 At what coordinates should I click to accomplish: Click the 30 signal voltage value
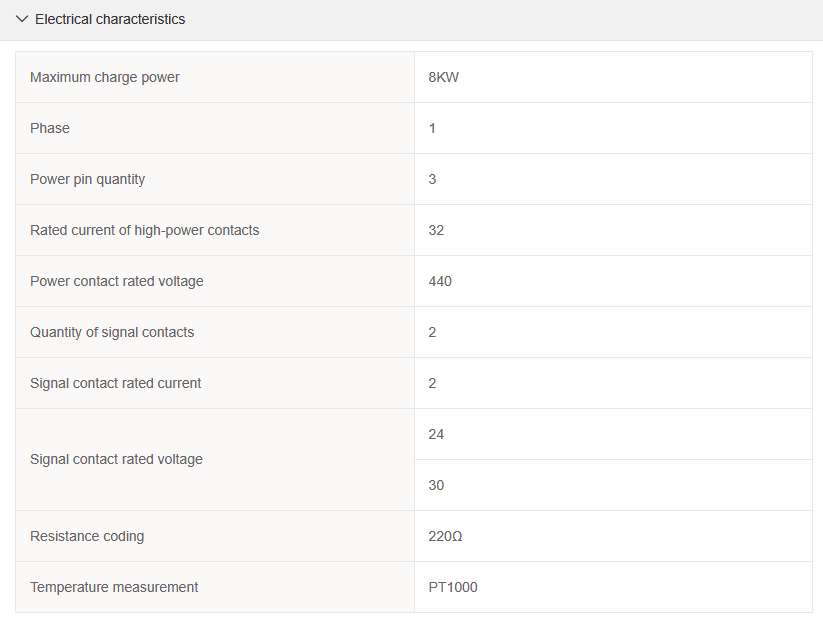point(436,485)
